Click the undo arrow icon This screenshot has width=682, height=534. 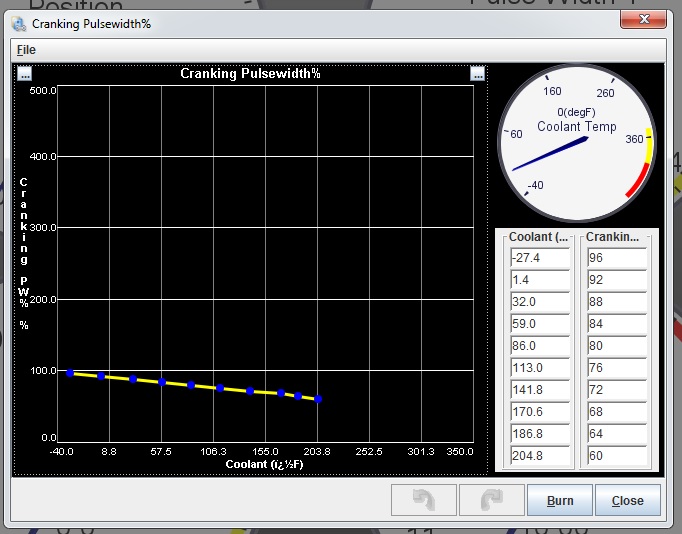(423, 500)
